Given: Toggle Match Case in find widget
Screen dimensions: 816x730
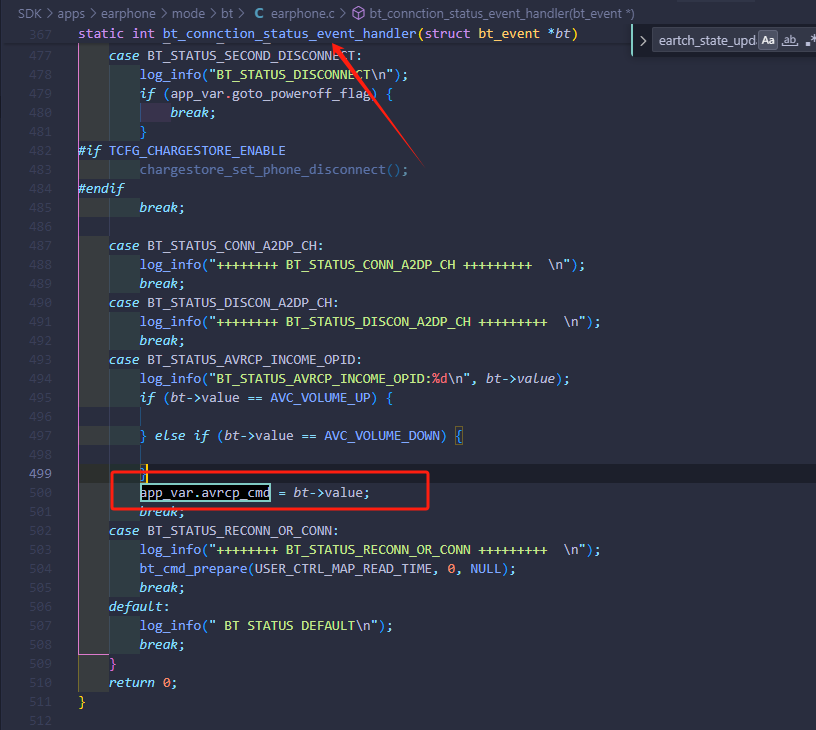Looking at the screenshot, I should click(768, 41).
